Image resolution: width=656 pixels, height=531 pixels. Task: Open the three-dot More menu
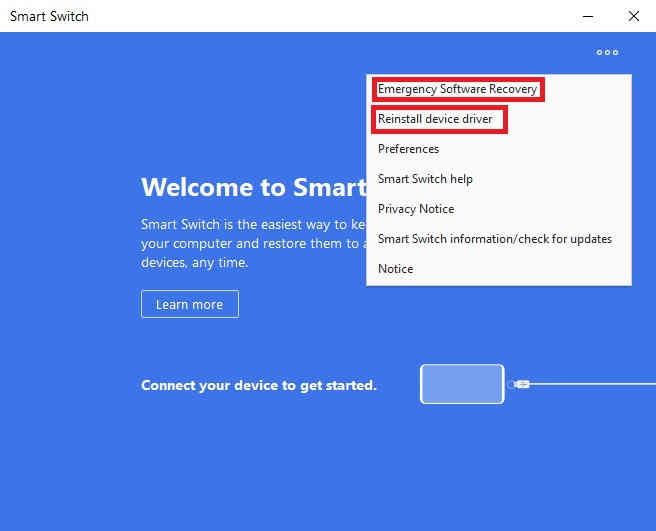coord(607,52)
